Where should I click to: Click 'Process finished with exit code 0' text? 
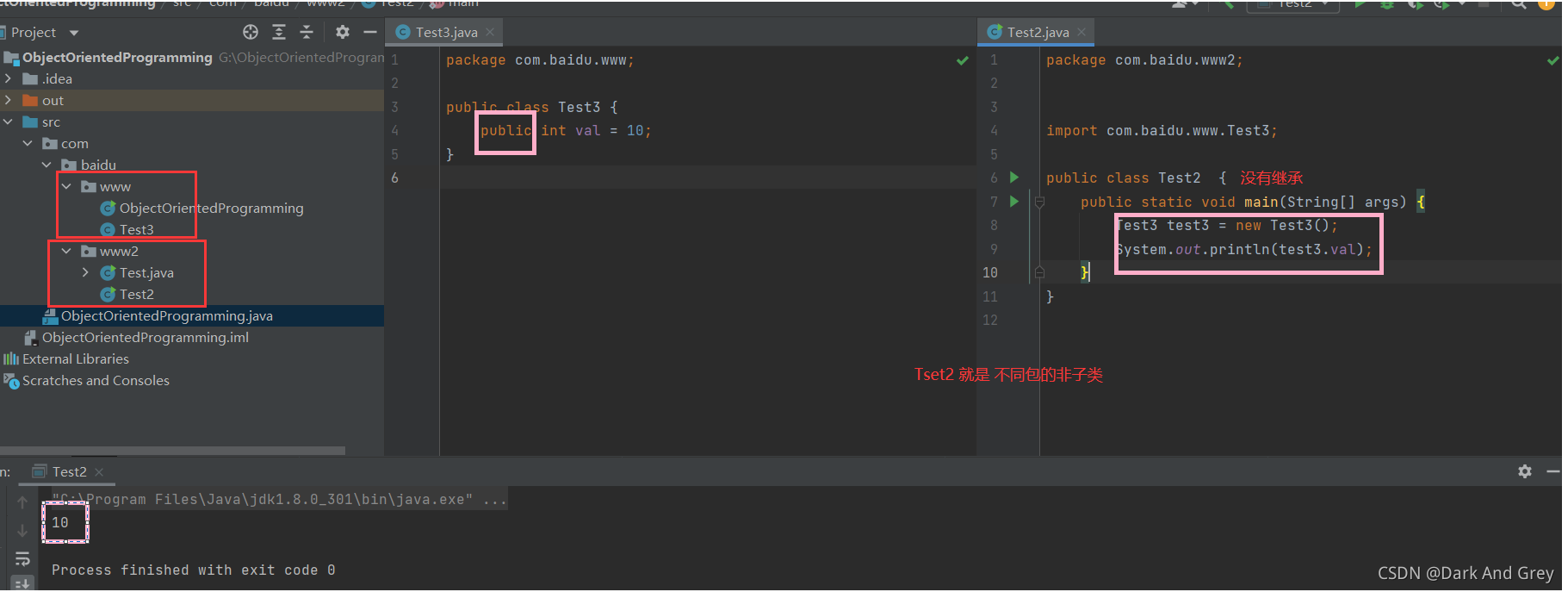click(193, 570)
